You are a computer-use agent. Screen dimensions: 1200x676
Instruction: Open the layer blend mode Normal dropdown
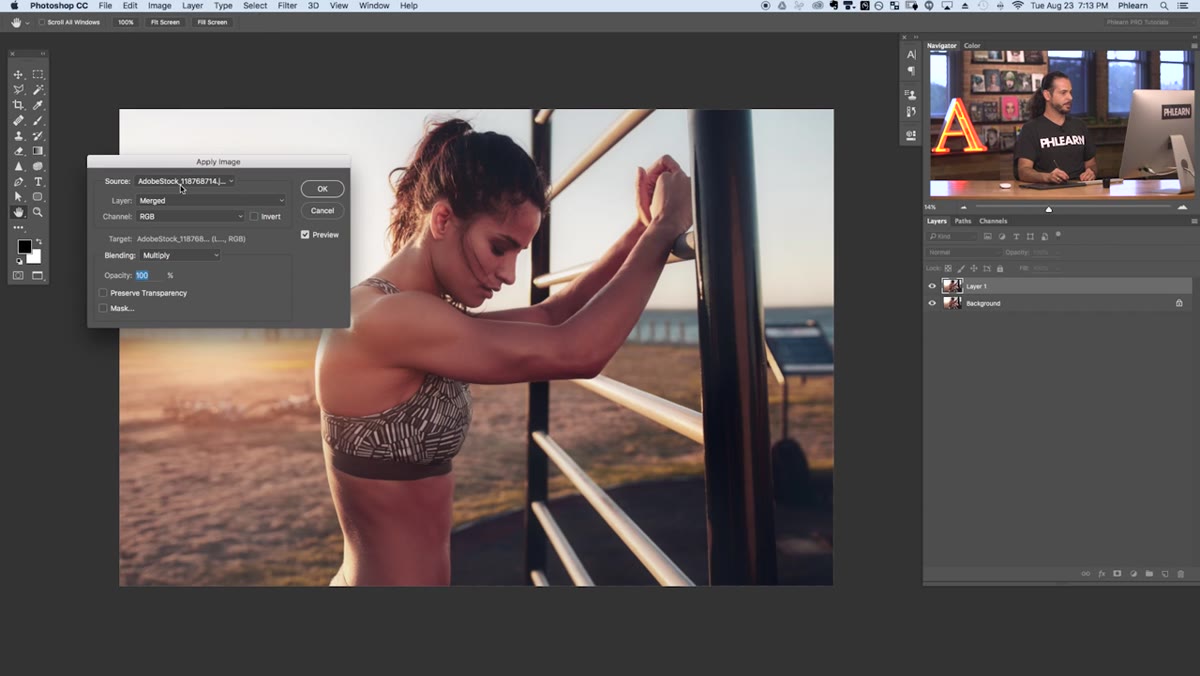click(962, 252)
